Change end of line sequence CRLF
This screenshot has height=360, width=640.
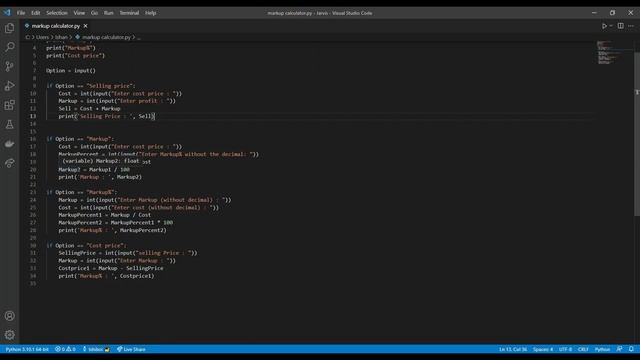click(x=583, y=349)
